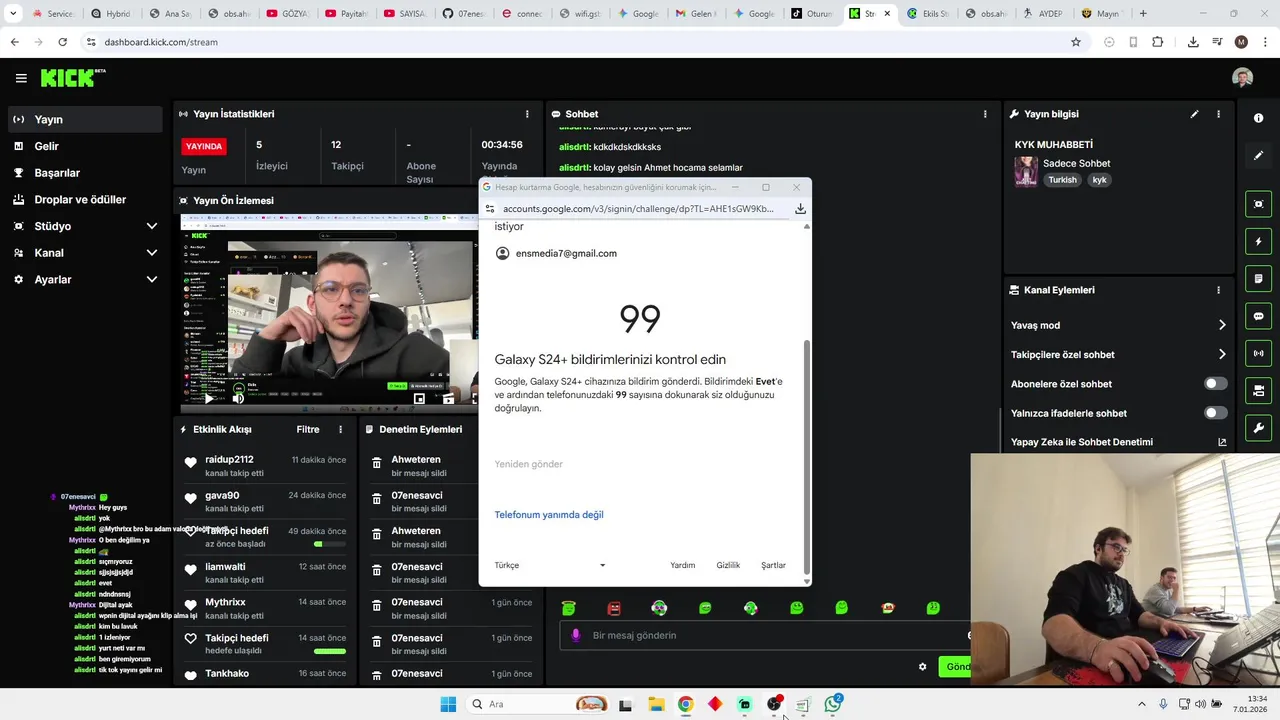
Task: Open the Filtre option in Etkinlik Akışı
Action: pos(308,429)
